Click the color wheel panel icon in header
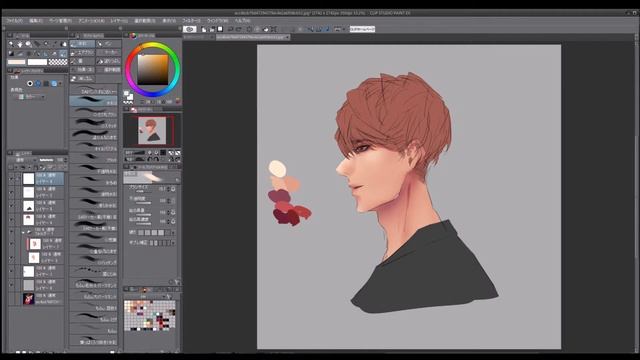 click(x=133, y=36)
